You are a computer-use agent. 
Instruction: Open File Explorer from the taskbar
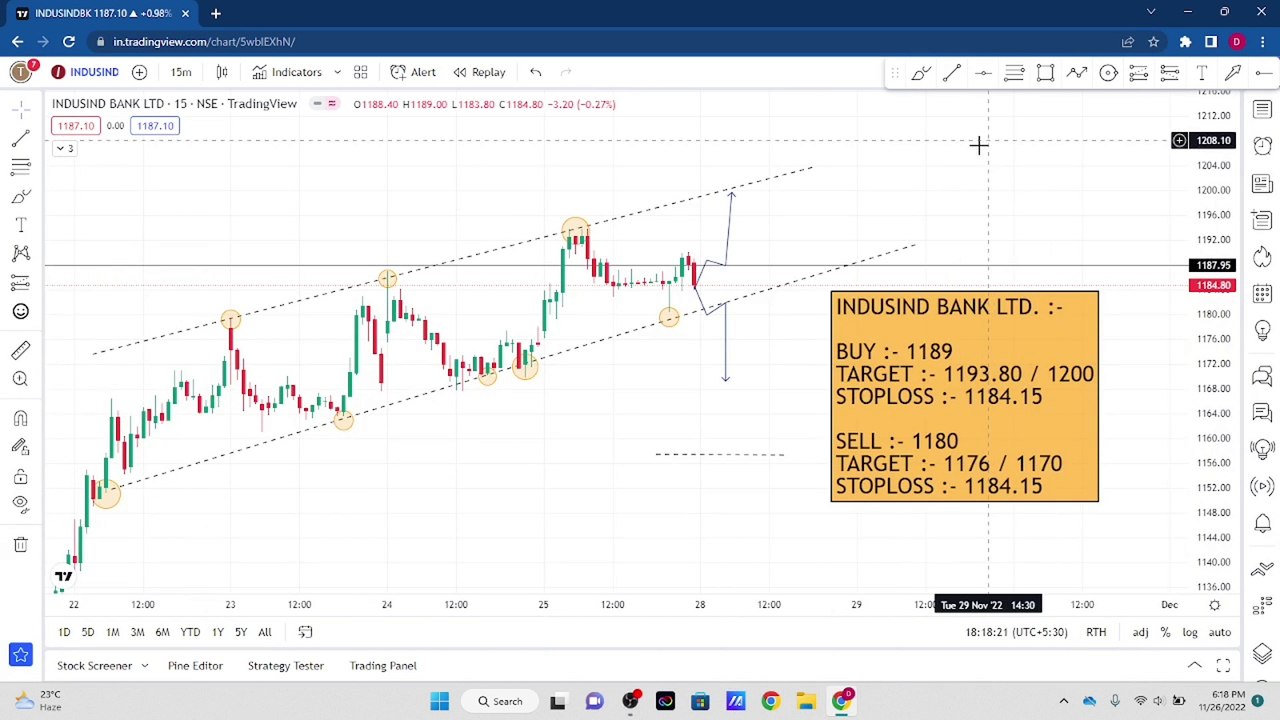[805, 701]
